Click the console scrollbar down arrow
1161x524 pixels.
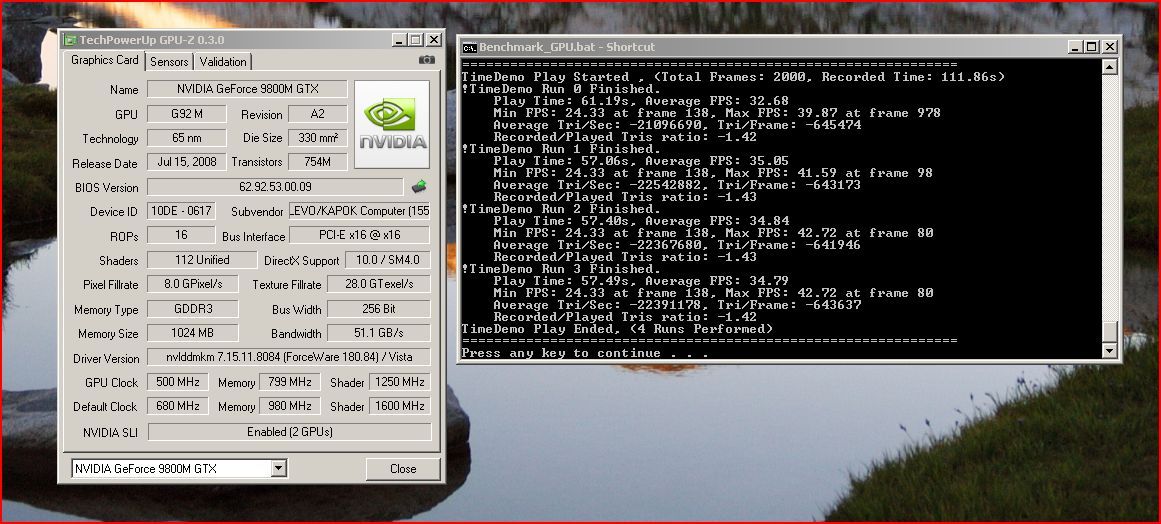1108,350
